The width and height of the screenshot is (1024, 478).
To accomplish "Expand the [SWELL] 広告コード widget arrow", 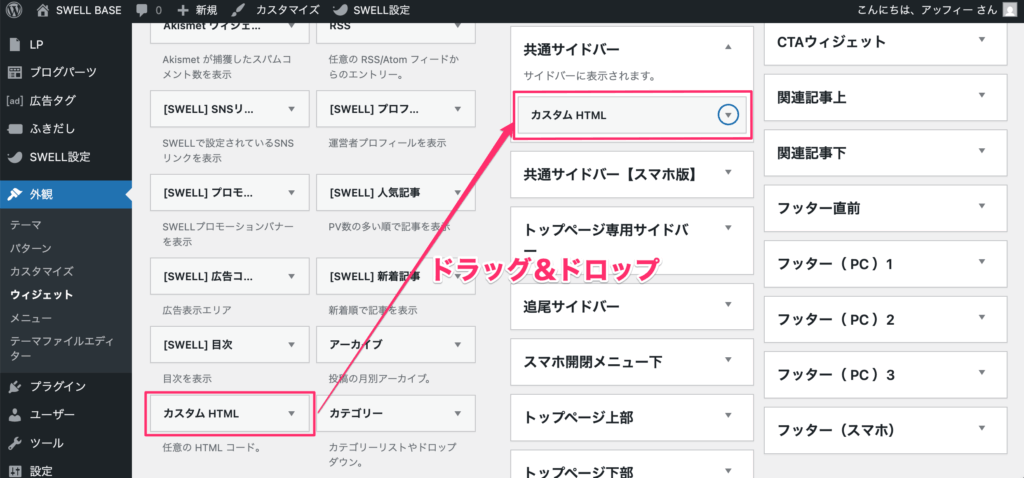I will 292,276.
